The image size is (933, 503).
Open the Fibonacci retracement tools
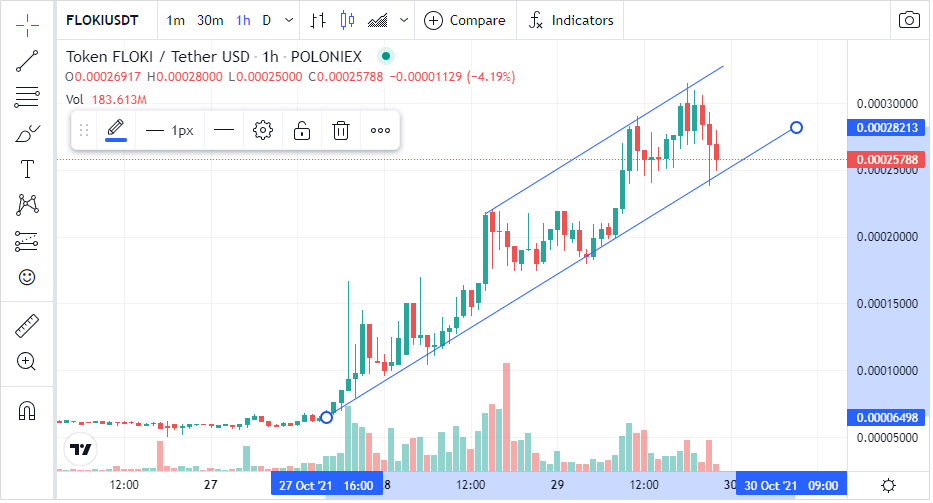(x=27, y=96)
